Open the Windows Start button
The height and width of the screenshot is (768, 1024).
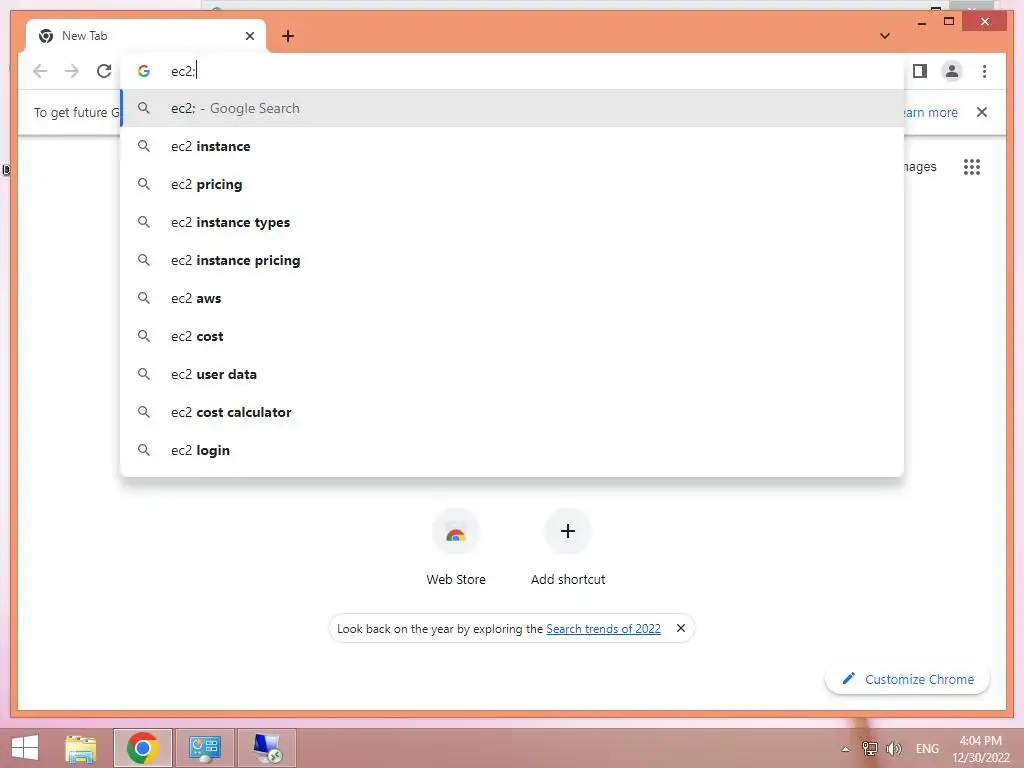click(x=25, y=748)
